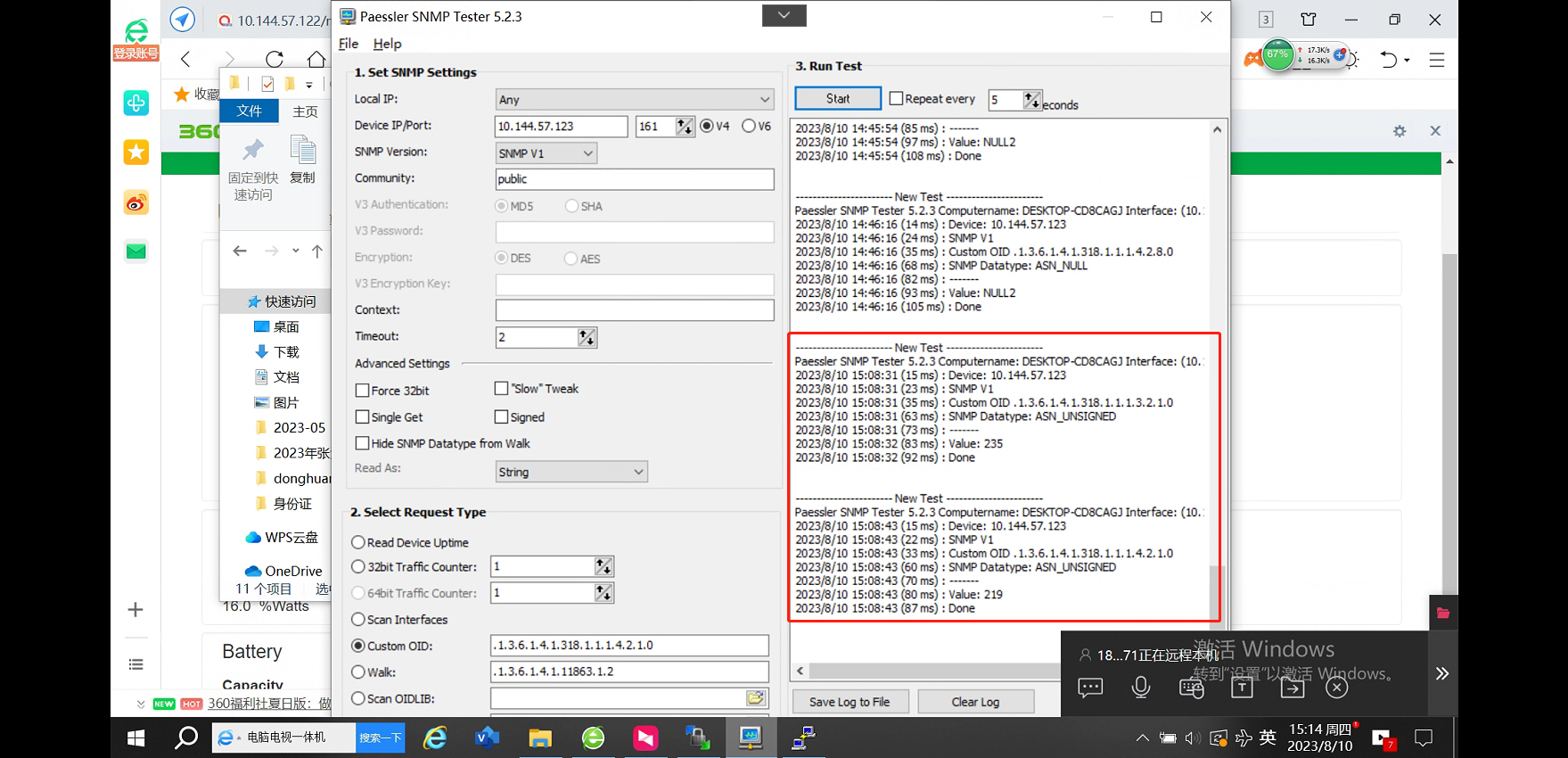Select the Walk request type
Viewport: 1568px width, 758px height.
coord(358,671)
